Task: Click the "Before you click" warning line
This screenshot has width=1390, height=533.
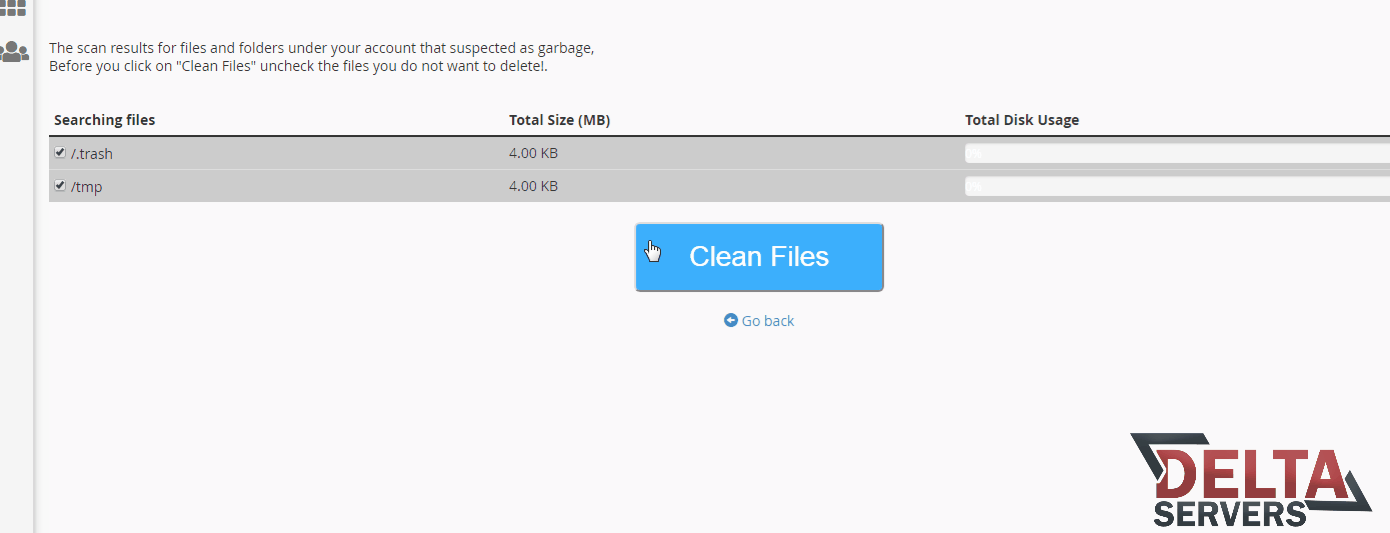Action: point(298,67)
